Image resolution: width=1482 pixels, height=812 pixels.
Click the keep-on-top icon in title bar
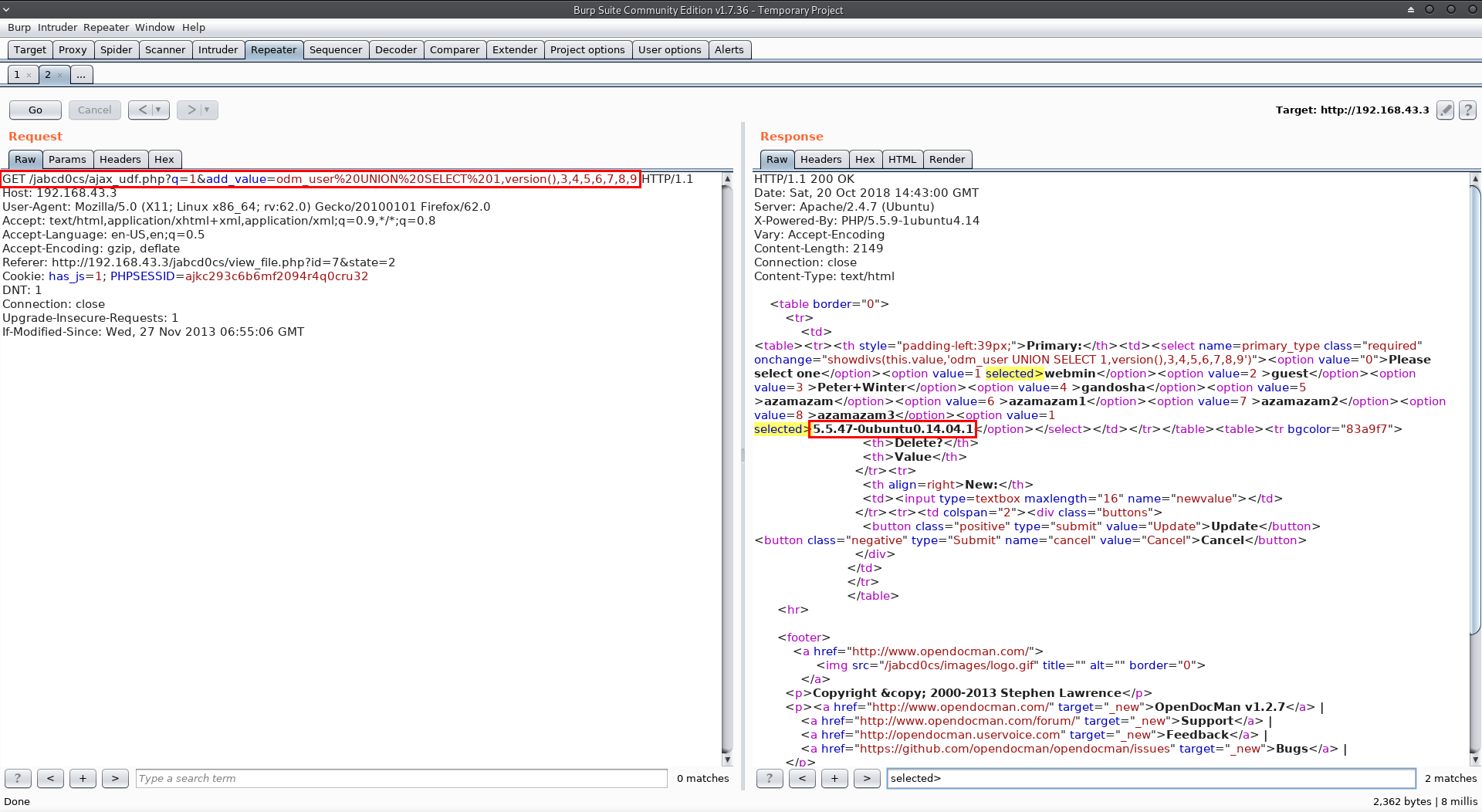1411,9
